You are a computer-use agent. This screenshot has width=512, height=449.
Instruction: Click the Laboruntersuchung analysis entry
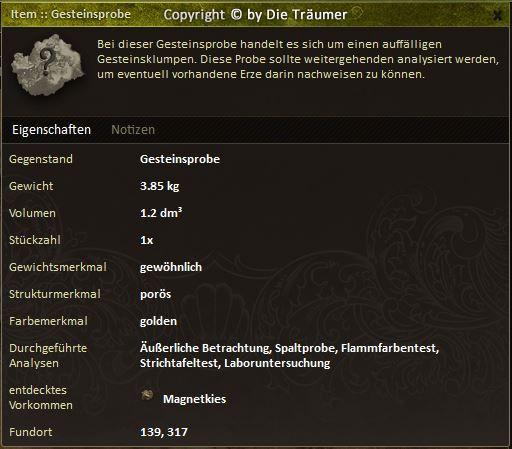pos(277,363)
